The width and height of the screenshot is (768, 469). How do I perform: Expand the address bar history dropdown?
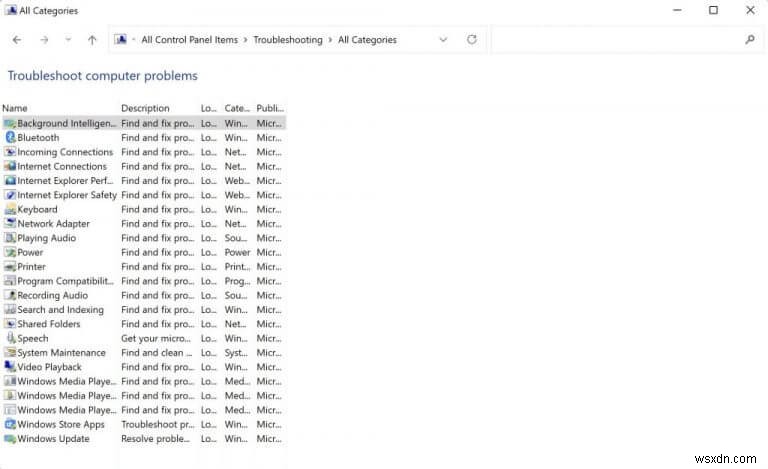443,40
